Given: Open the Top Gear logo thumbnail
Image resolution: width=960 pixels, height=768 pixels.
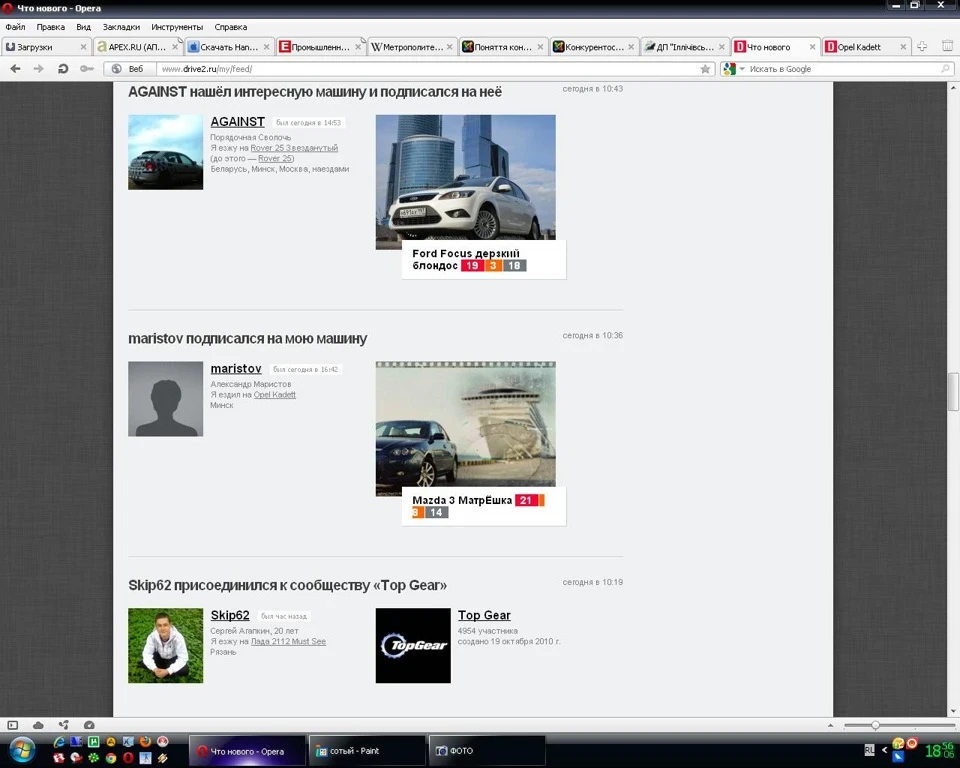Looking at the screenshot, I should 413,646.
